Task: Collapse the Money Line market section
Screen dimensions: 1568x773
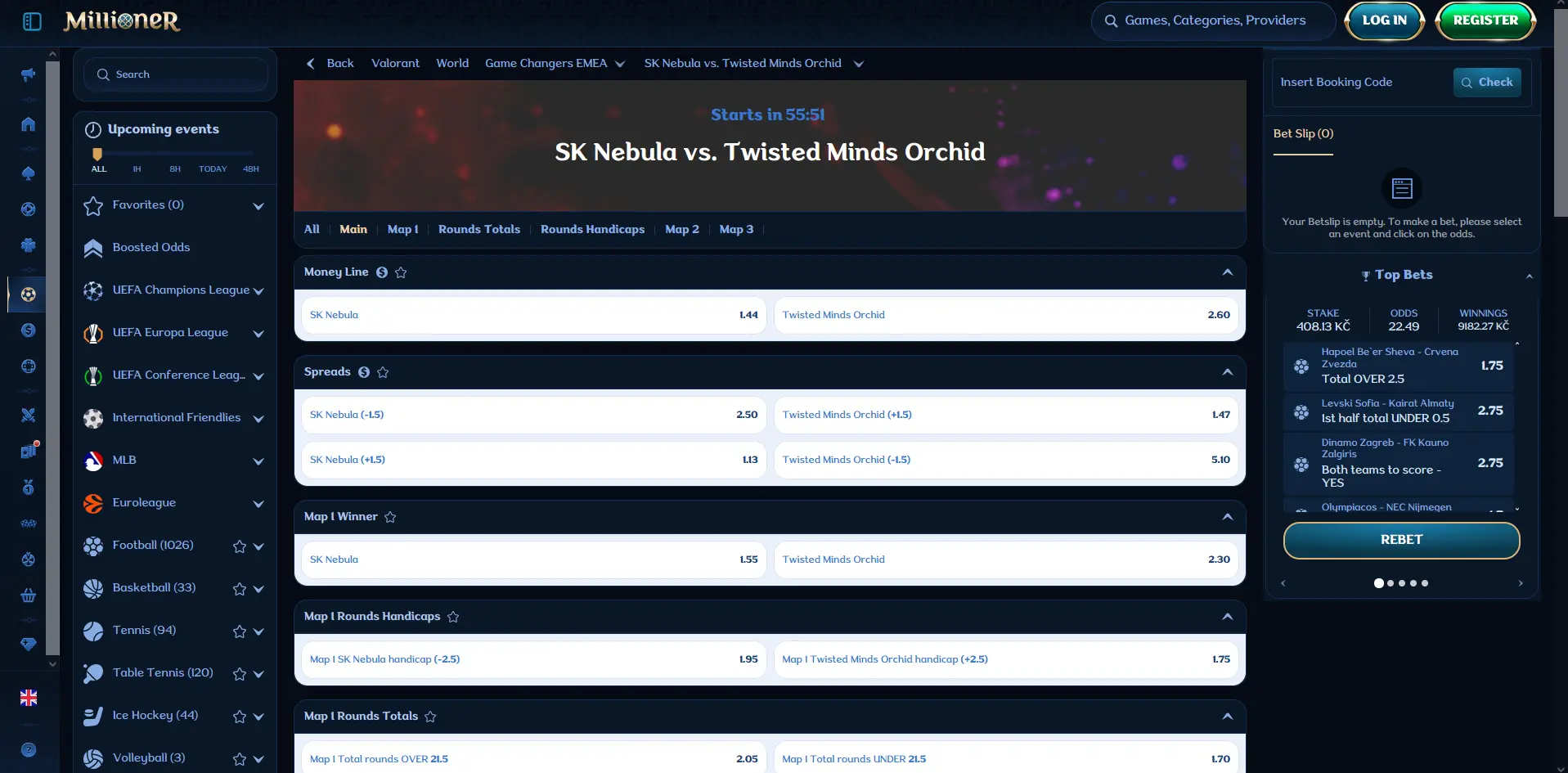Action: tap(1228, 272)
